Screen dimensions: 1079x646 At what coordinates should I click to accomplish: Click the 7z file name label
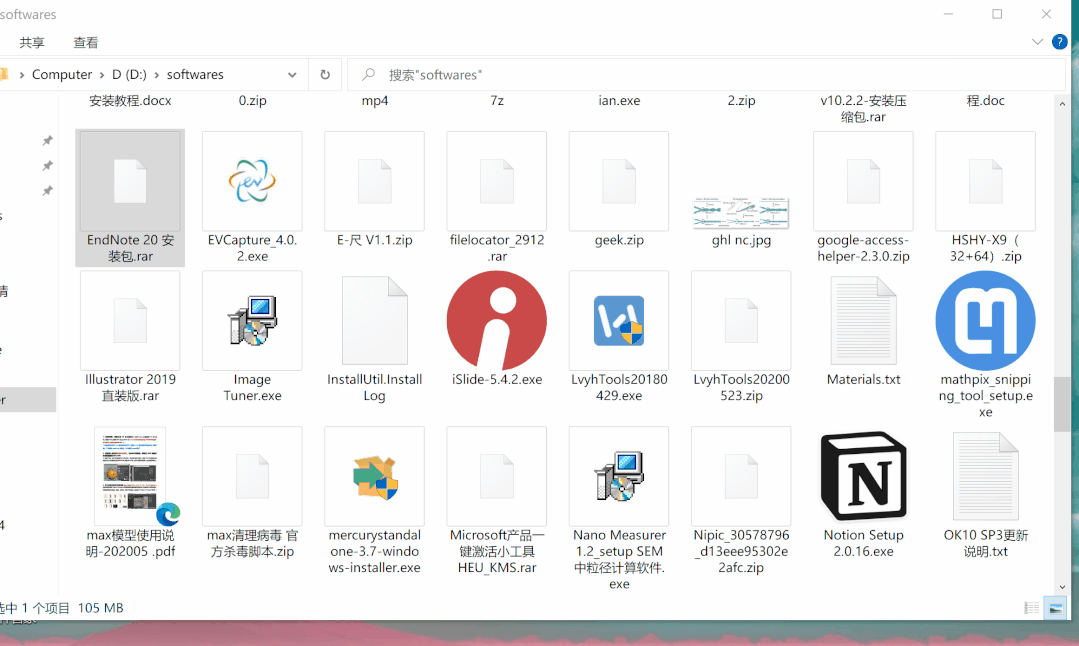point(497,100)
